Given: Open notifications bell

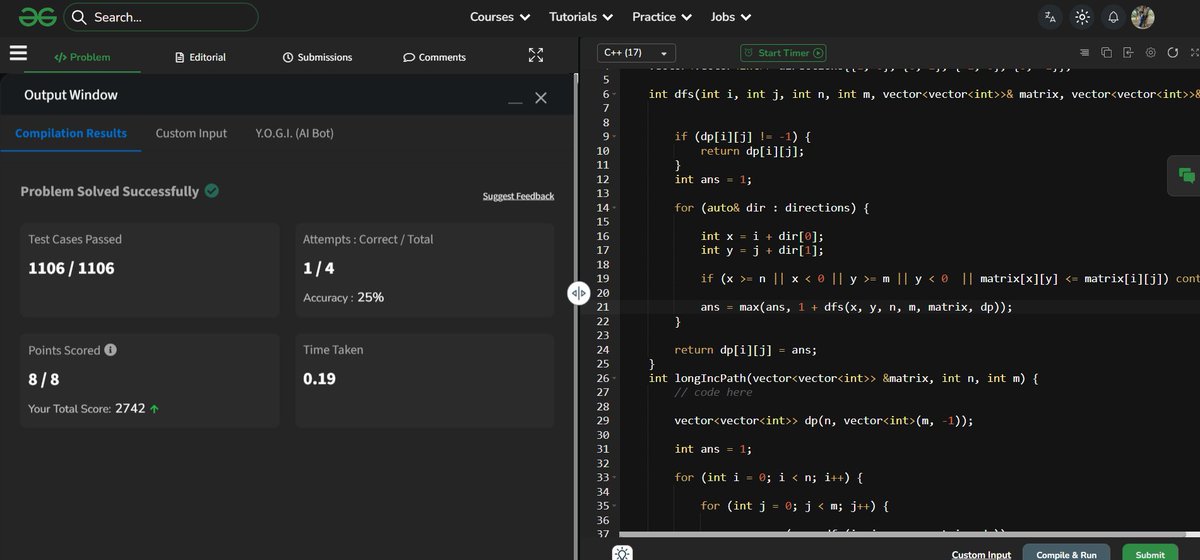Looking at the screenshot, I should (x=1113, y=17).
